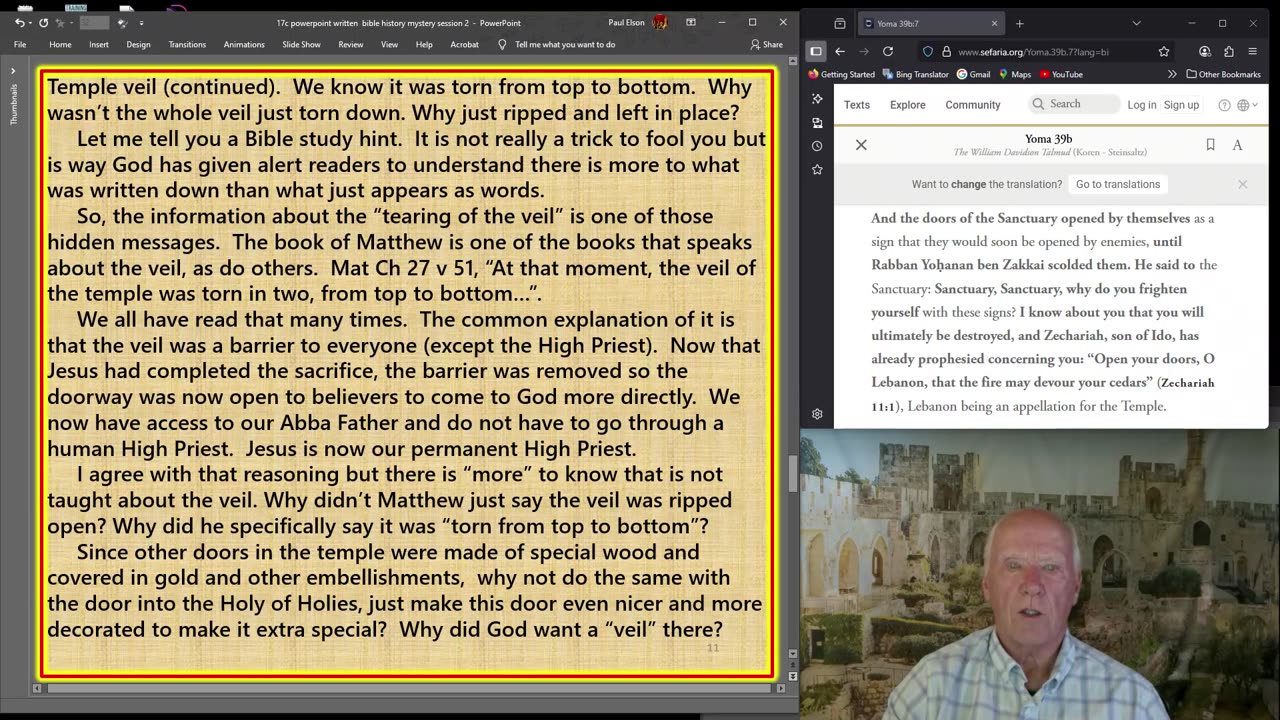
Task: Open the Firefox extensions icon
Action: pyautogui.click(x=1229, y=51)
